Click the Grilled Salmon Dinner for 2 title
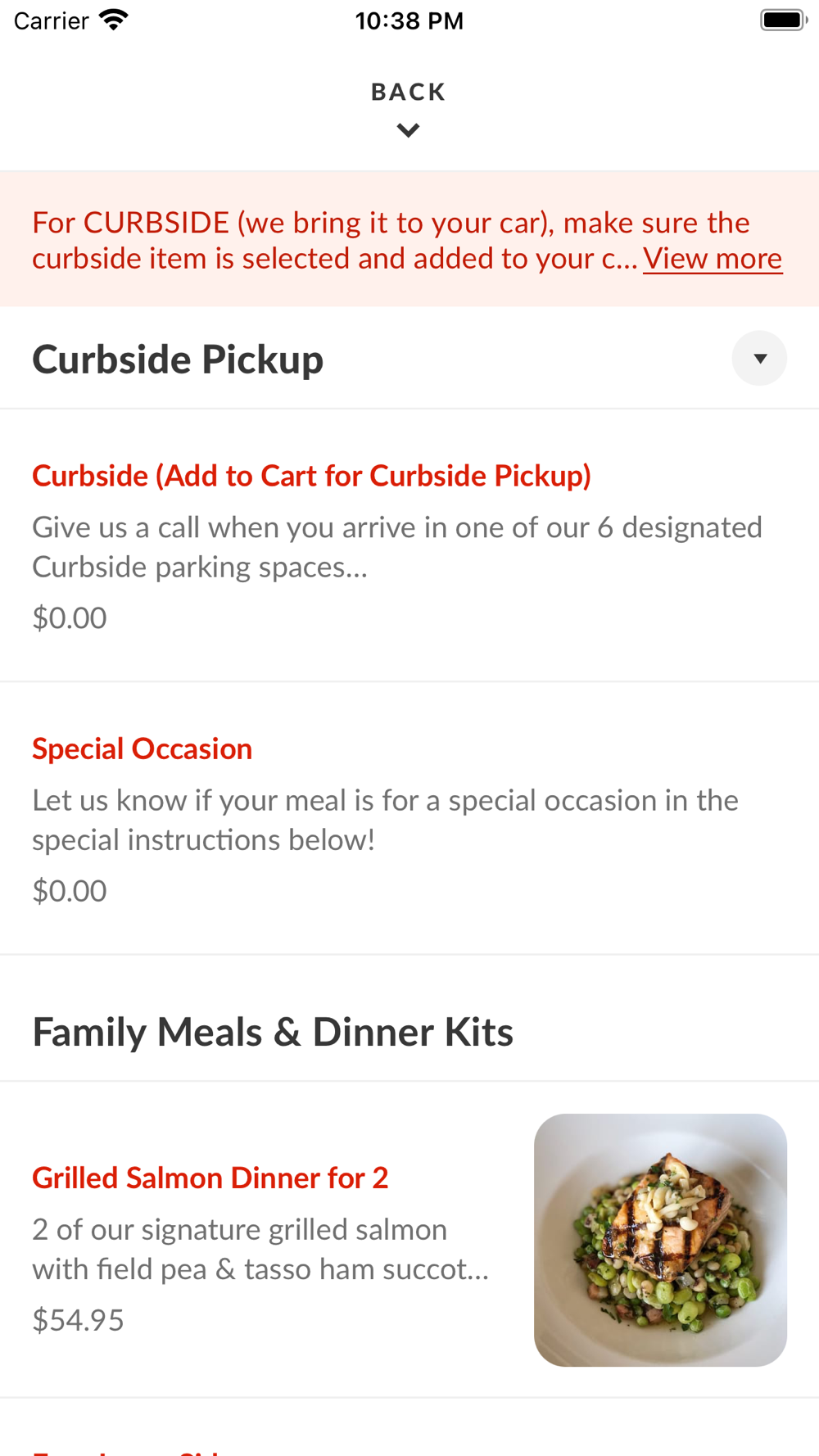The image size is (819, 1456). tap(210, 1178)
